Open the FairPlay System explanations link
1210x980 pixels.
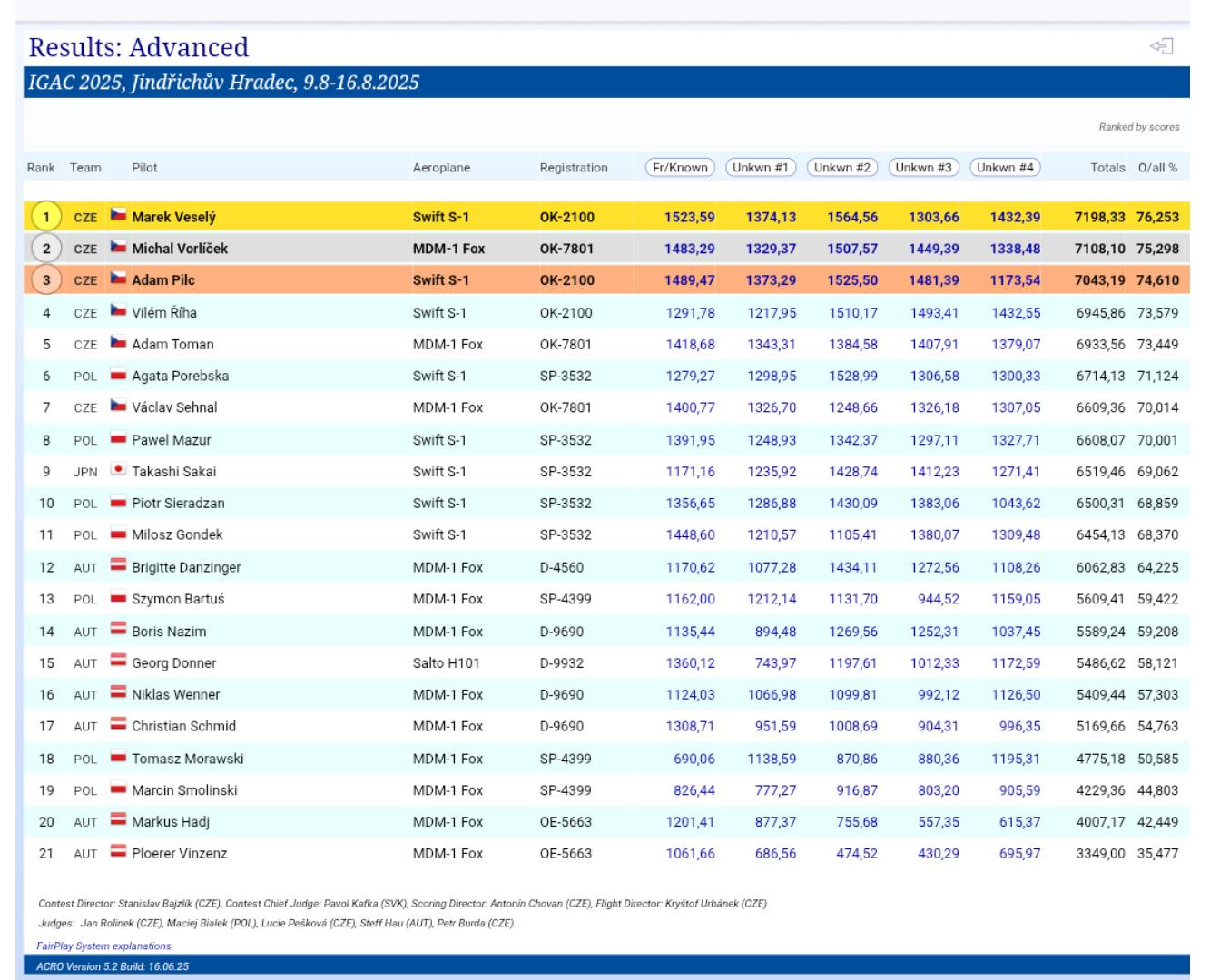(103, 946)
